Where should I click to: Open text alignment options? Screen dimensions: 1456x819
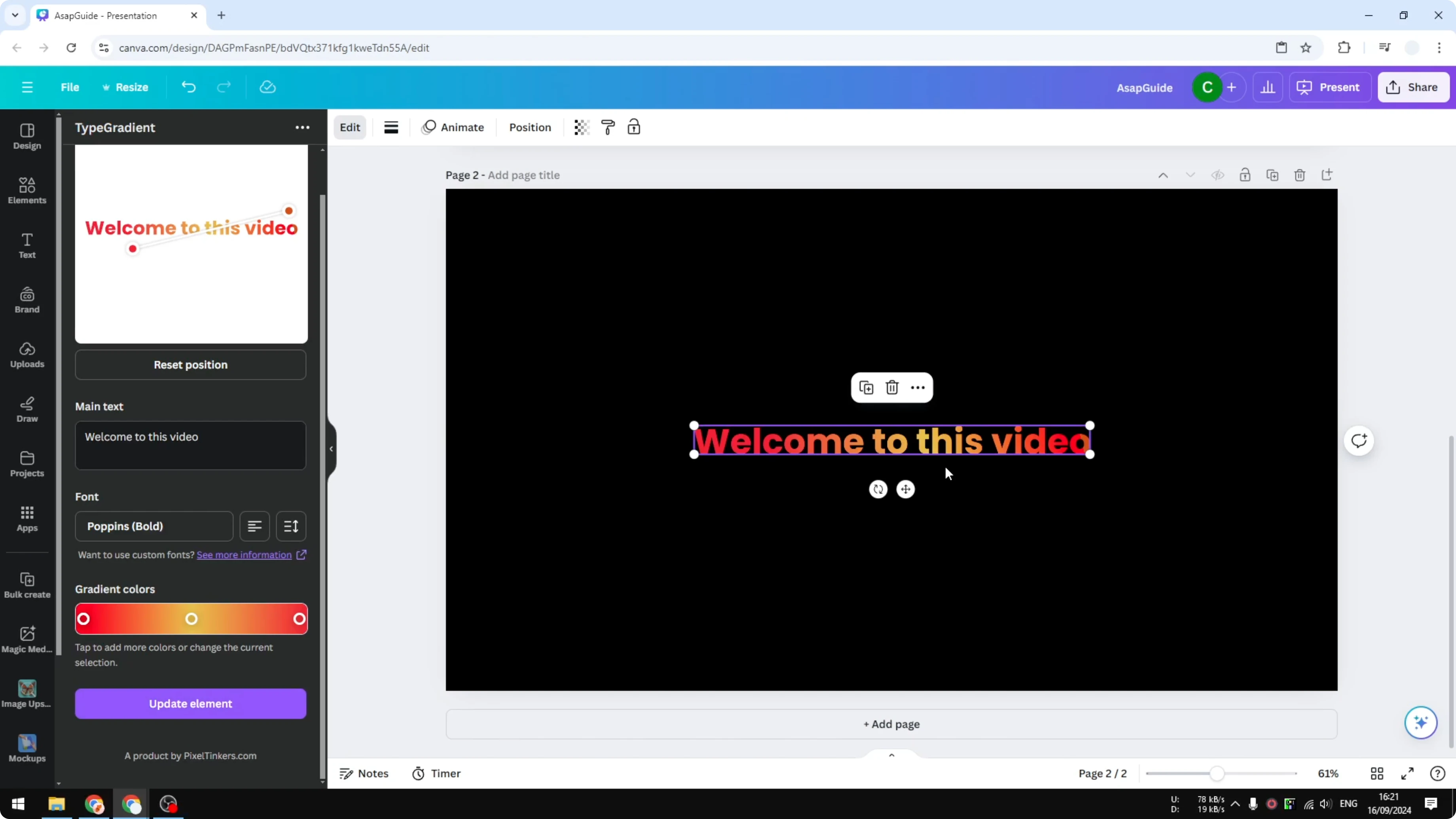click(x=254, y=526)
